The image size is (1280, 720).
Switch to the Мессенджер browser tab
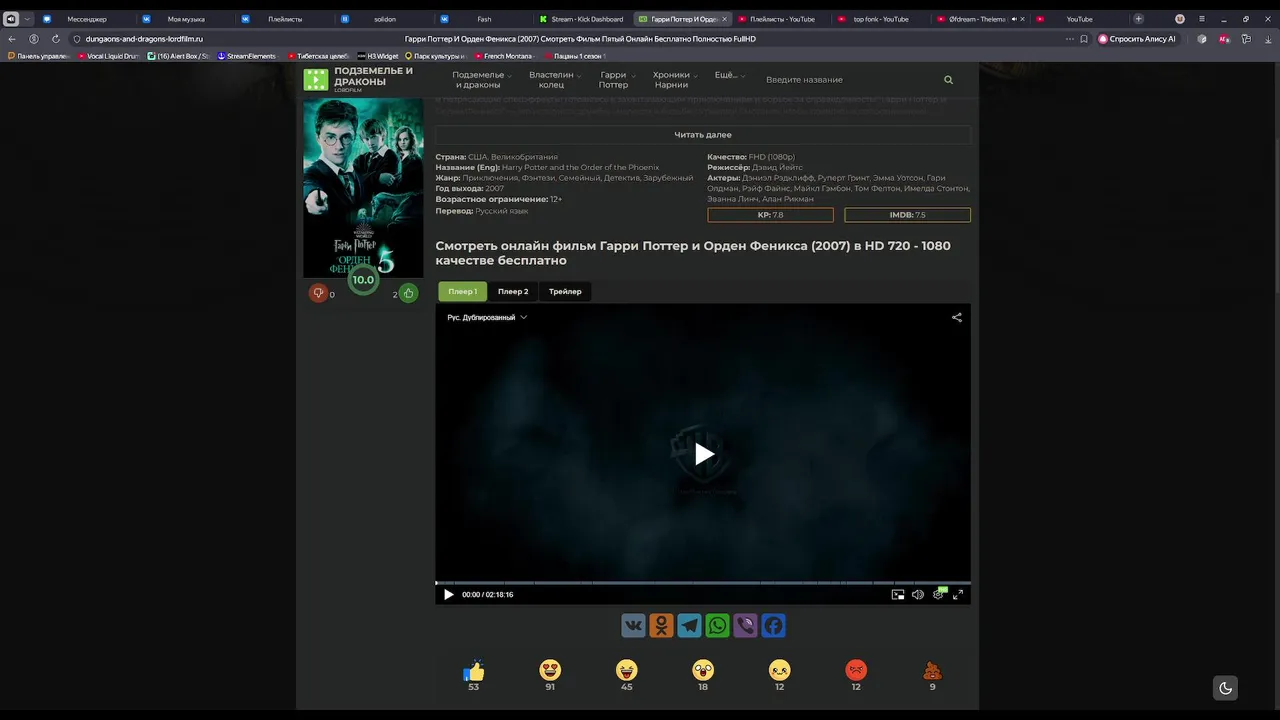tap(86, 19)
